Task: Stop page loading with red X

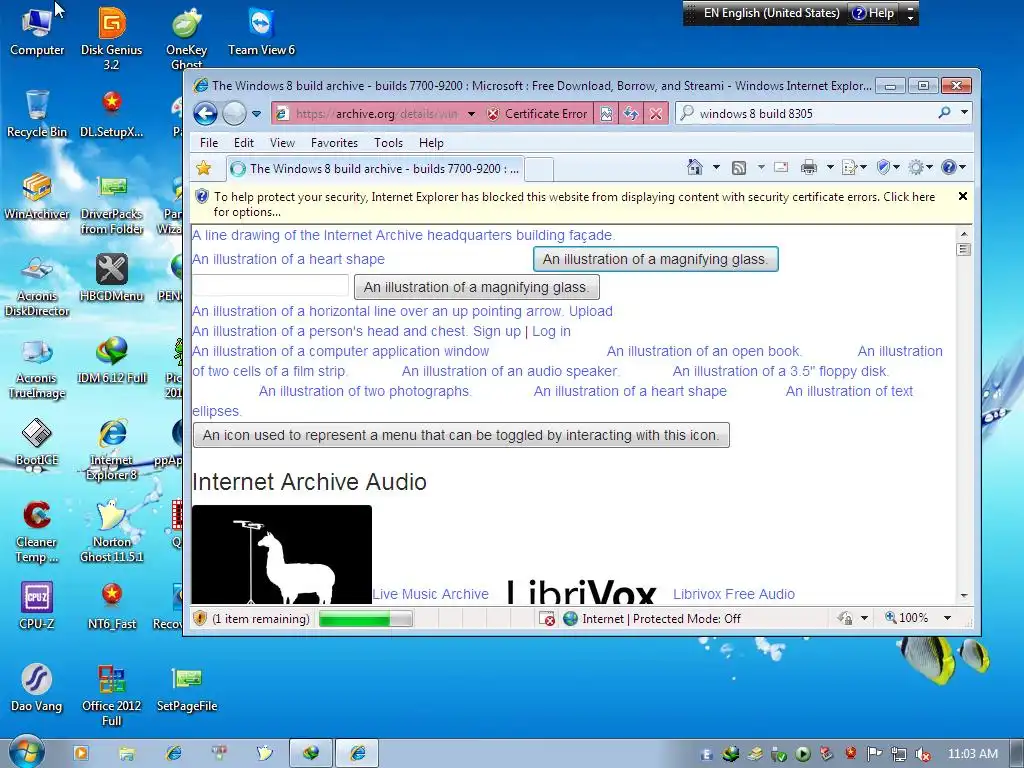Action: (x=656, y=114)
